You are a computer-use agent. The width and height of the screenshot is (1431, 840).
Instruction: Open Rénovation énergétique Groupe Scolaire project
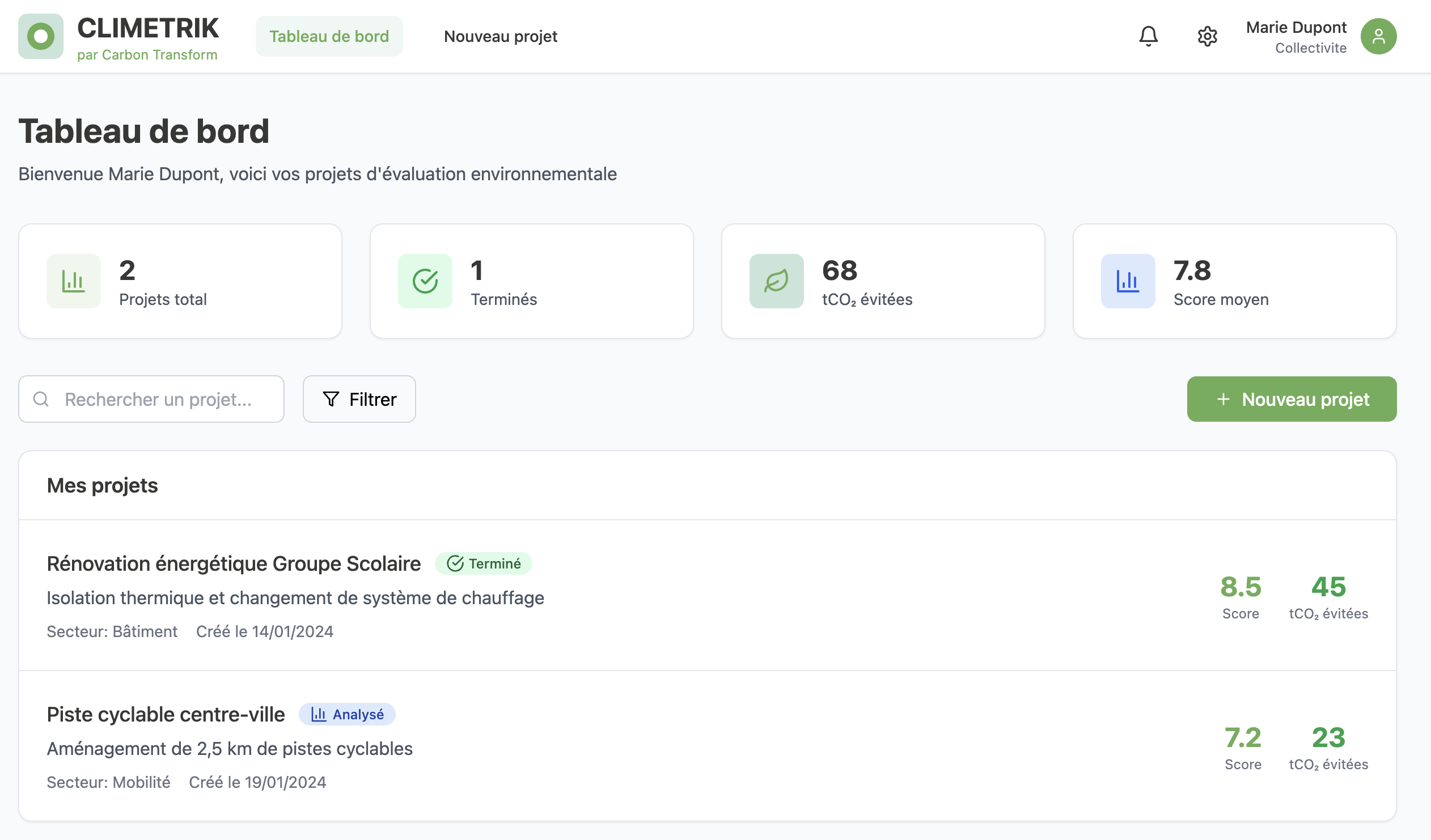point(234,563)
